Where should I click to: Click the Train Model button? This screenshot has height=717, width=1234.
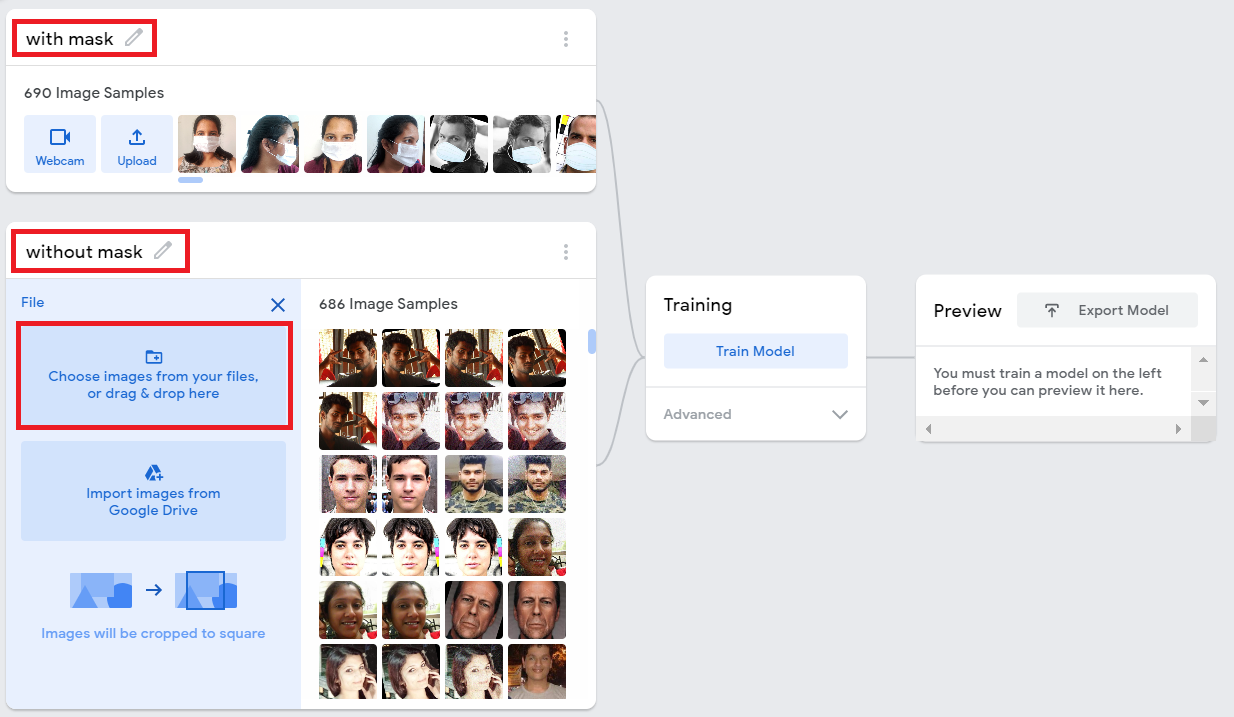click(756, 351)
